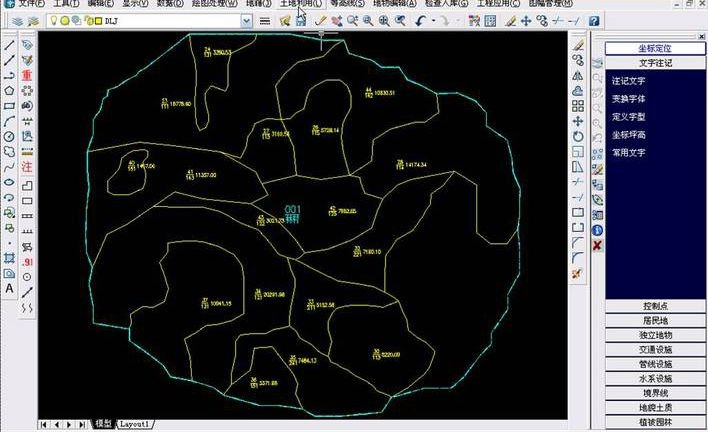The height and width of the screenshot is (432, 708).
Task: Open the 土地利用(L) menu
Action: (301, 4)
